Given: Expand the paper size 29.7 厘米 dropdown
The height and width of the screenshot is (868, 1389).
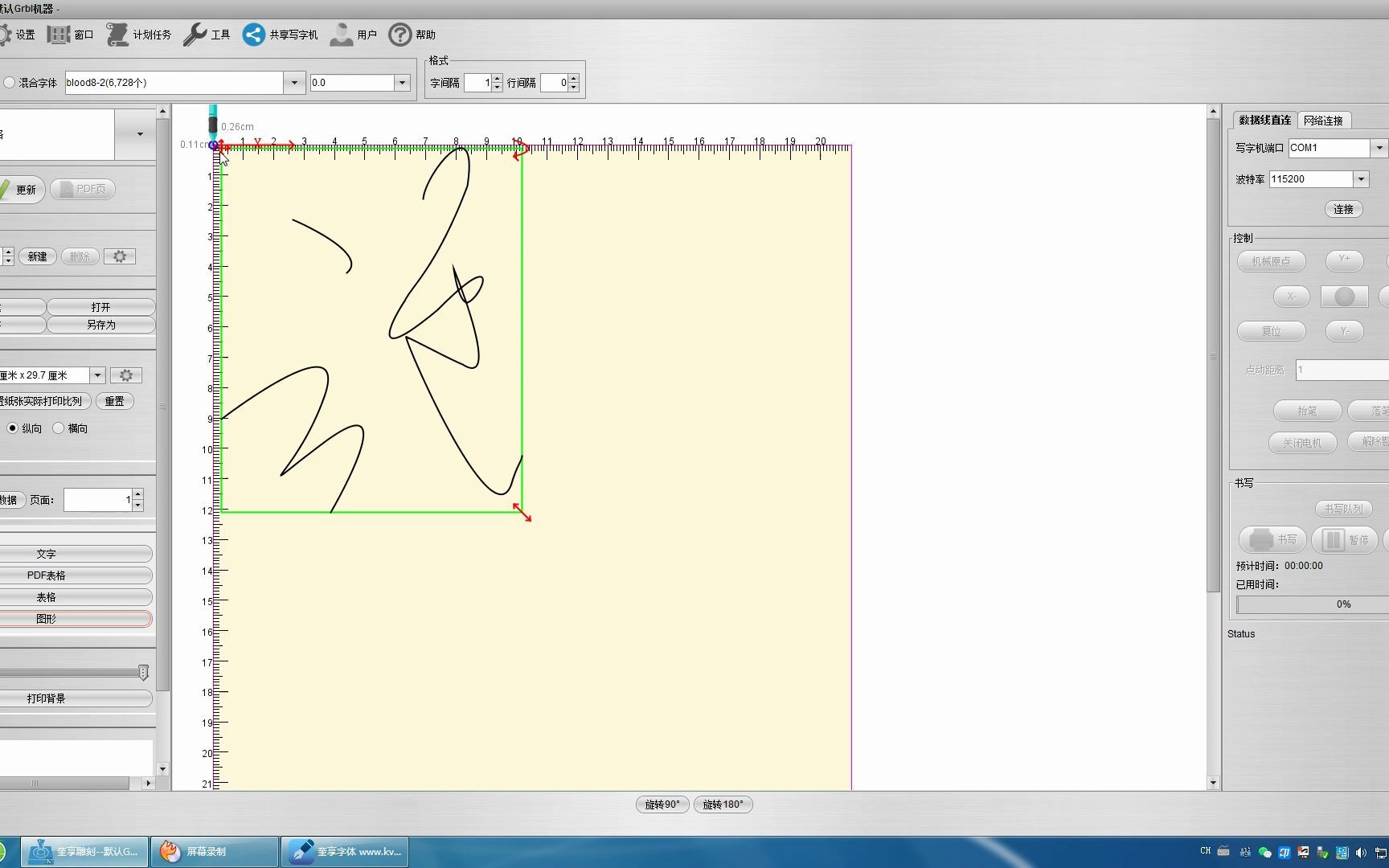Looking at the screenshot, I should coord(97,375).
